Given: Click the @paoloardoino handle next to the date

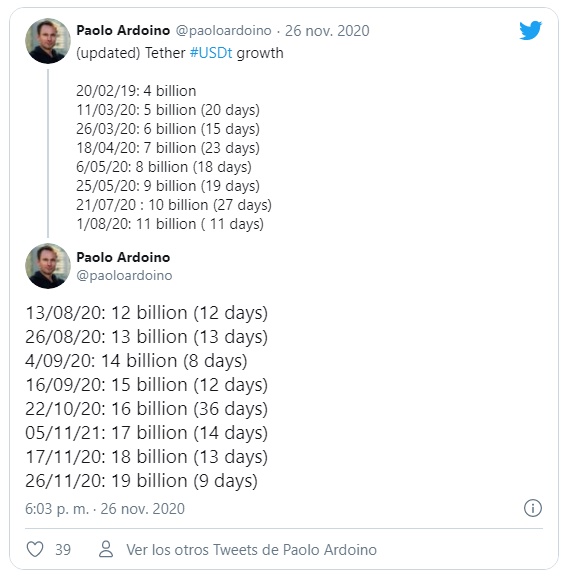Looking at the screenshot, I should [x=223, y=30].
